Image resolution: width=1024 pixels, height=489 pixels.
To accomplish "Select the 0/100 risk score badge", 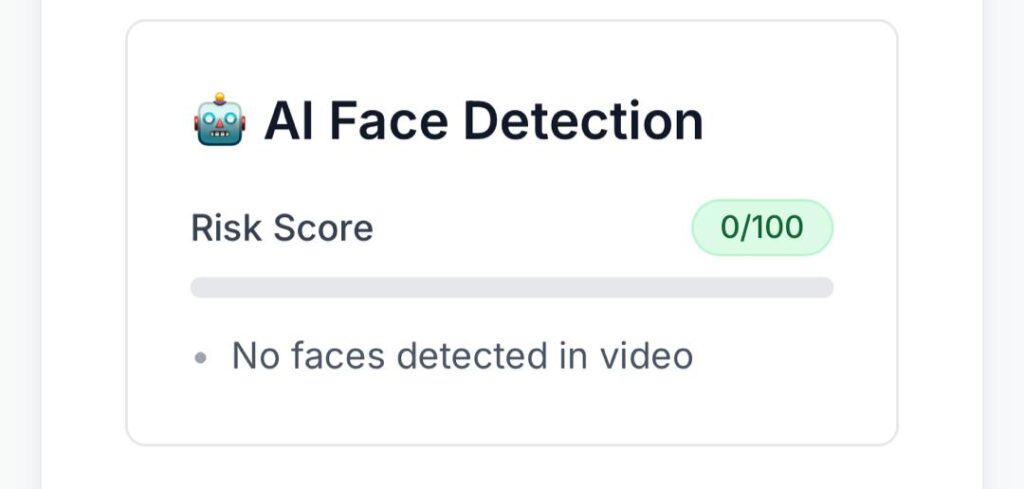I will click(762, 227).
